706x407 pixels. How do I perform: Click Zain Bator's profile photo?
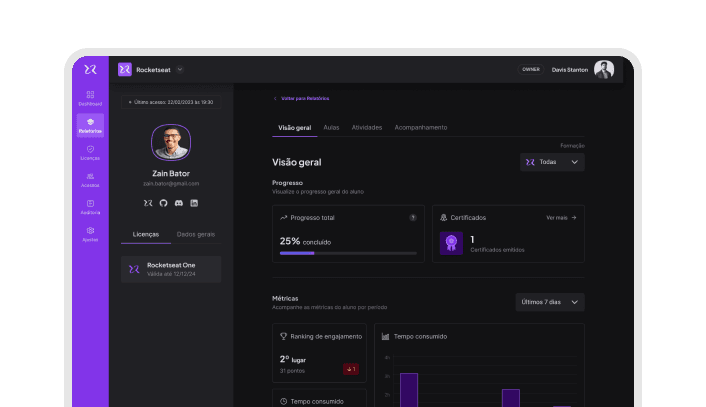click(x=171, y=142)
